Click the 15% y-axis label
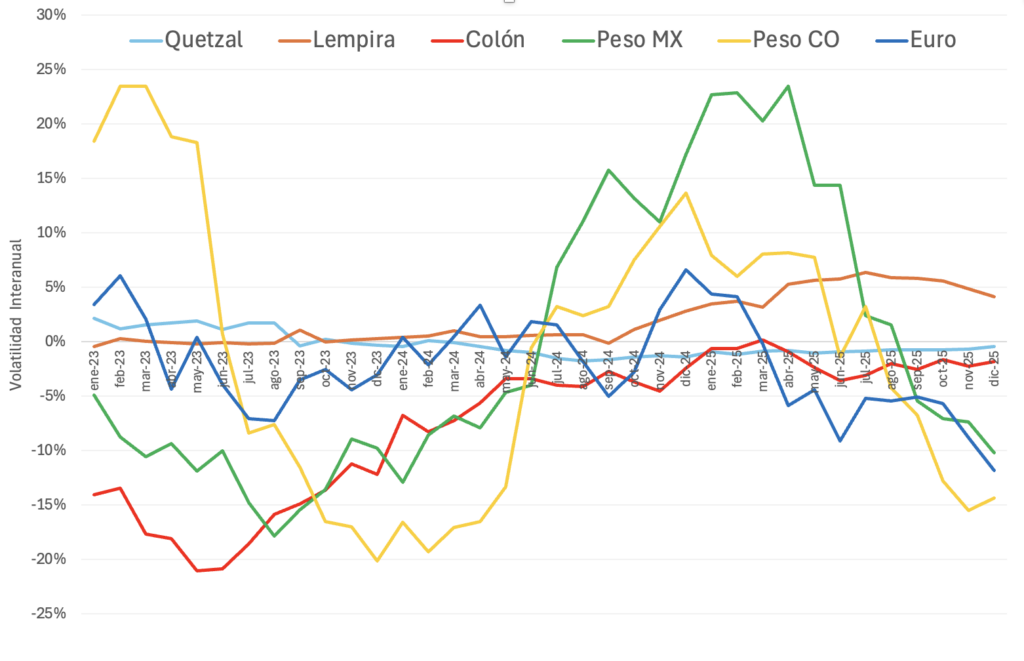The height and width of the screenshot is (661, 1024). pos(50,178)
